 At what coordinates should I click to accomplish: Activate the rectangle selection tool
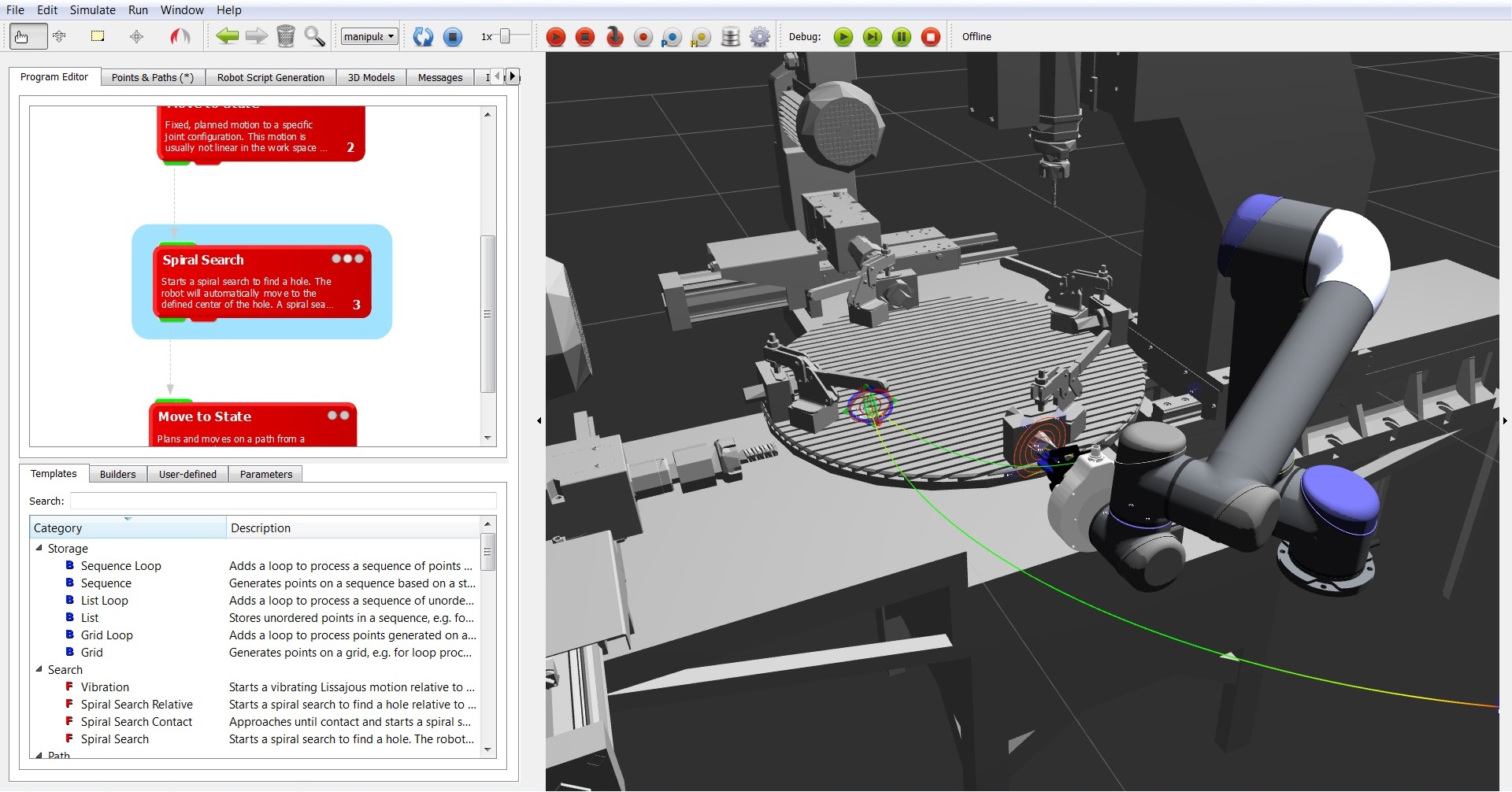pyautogui.click(x=98, y=36)
